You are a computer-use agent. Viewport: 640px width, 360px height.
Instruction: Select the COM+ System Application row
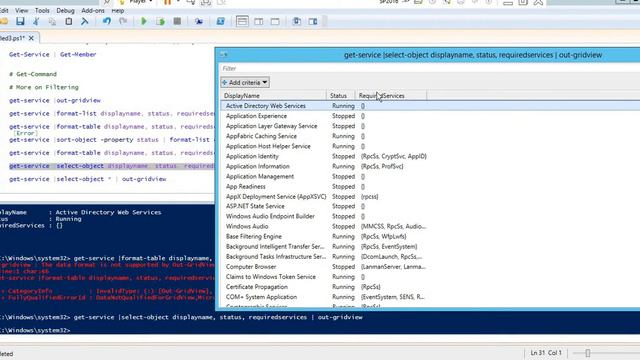point(430,297)
